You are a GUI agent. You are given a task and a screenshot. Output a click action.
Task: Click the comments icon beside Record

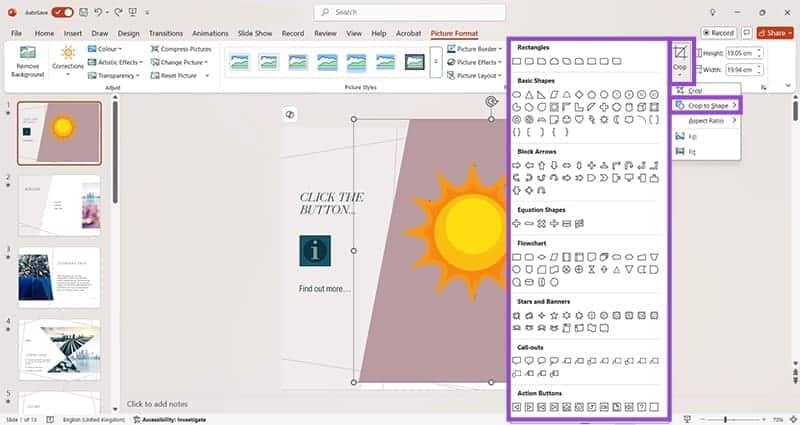click(747, 33)
